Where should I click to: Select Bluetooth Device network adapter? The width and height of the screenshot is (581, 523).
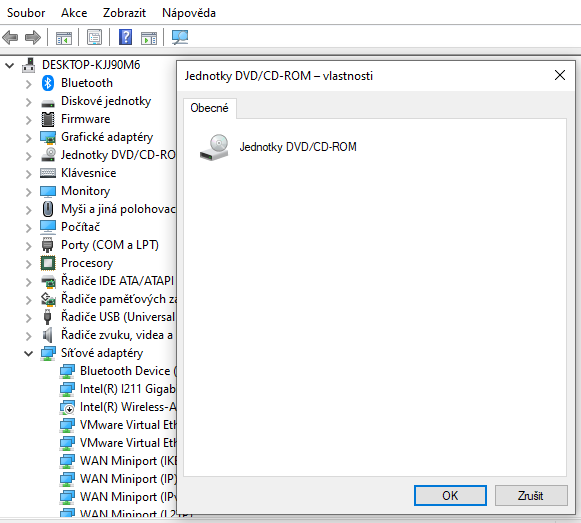(x=129, y=371)
